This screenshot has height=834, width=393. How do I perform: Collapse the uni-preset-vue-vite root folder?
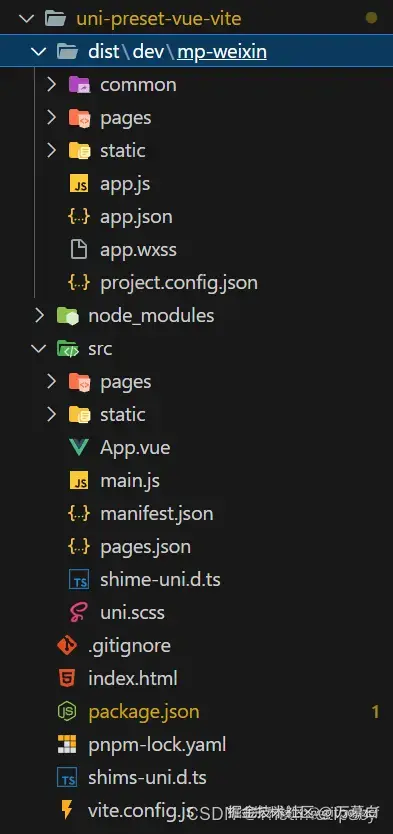click(27, 19)
